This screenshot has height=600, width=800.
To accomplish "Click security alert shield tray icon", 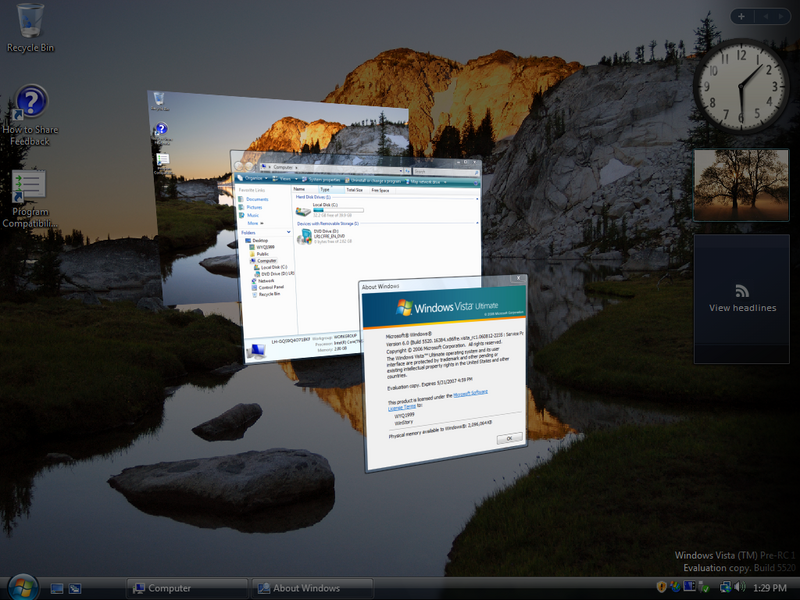I will (x=661, y=587).
